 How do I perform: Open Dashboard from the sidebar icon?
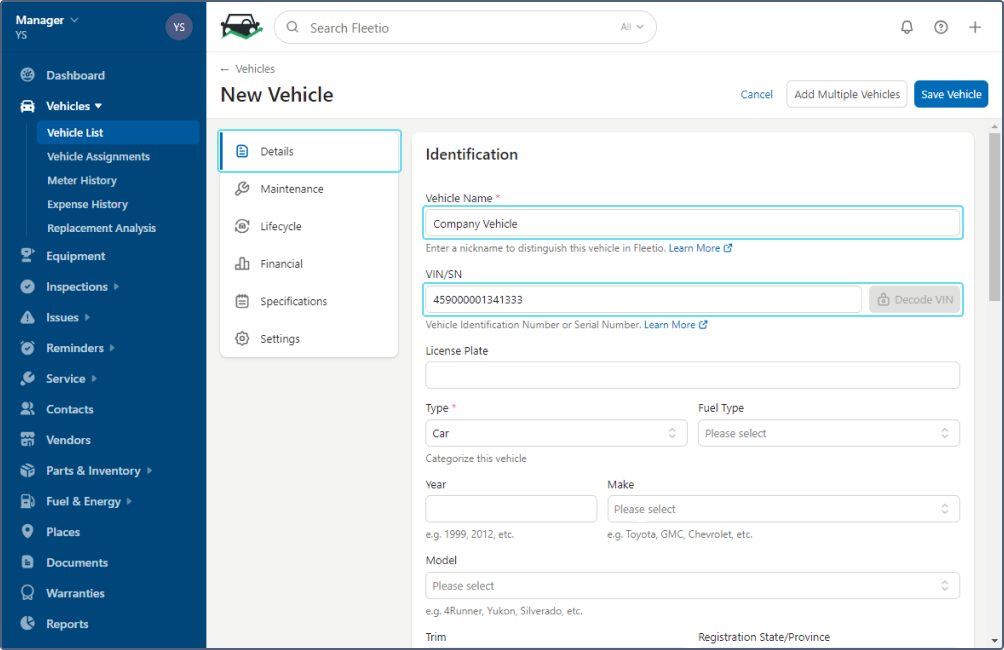pyautogui.click(x=27, y=75)
